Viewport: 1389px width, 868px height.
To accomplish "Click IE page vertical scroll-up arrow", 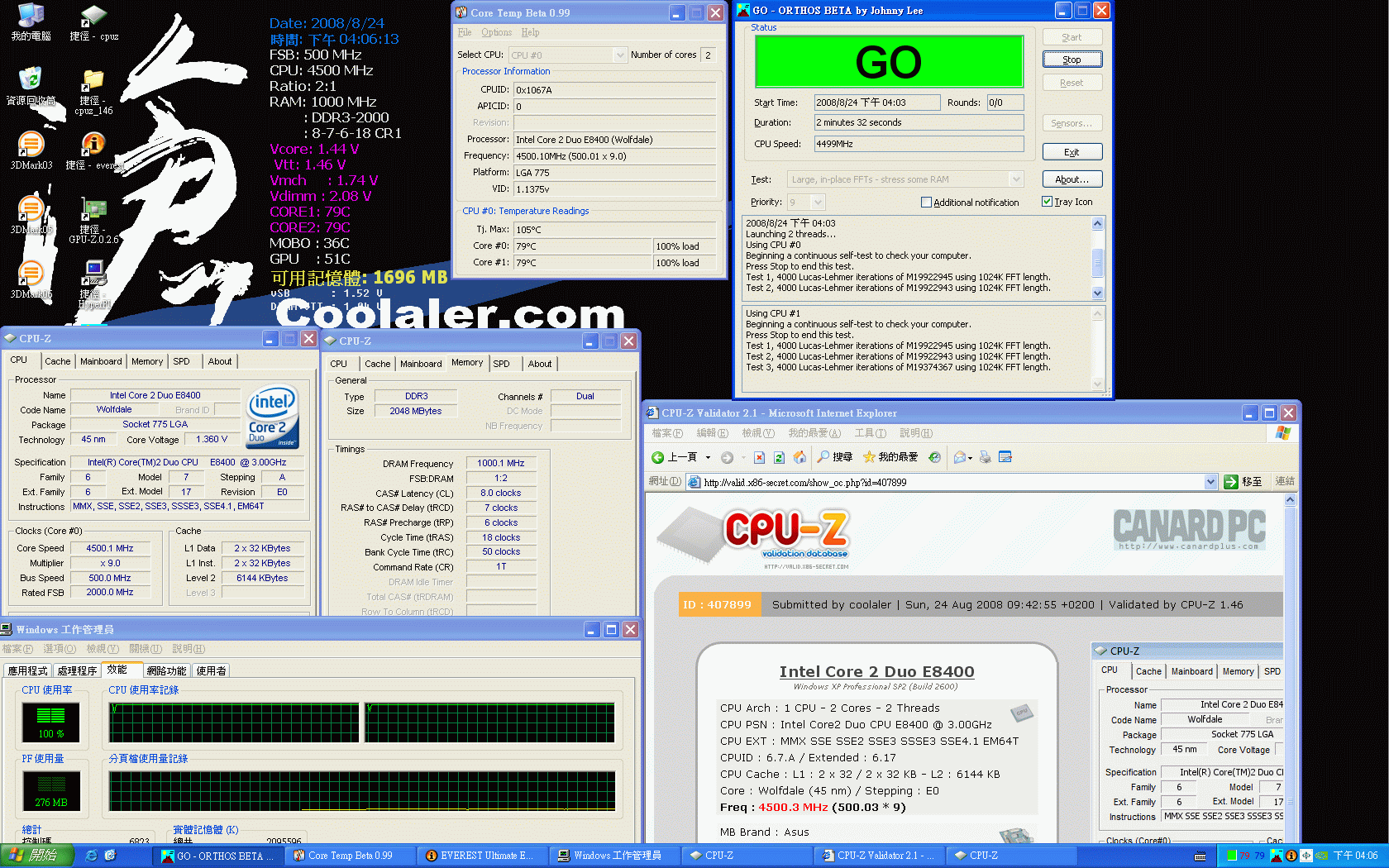I will (x=1290, y=500).
